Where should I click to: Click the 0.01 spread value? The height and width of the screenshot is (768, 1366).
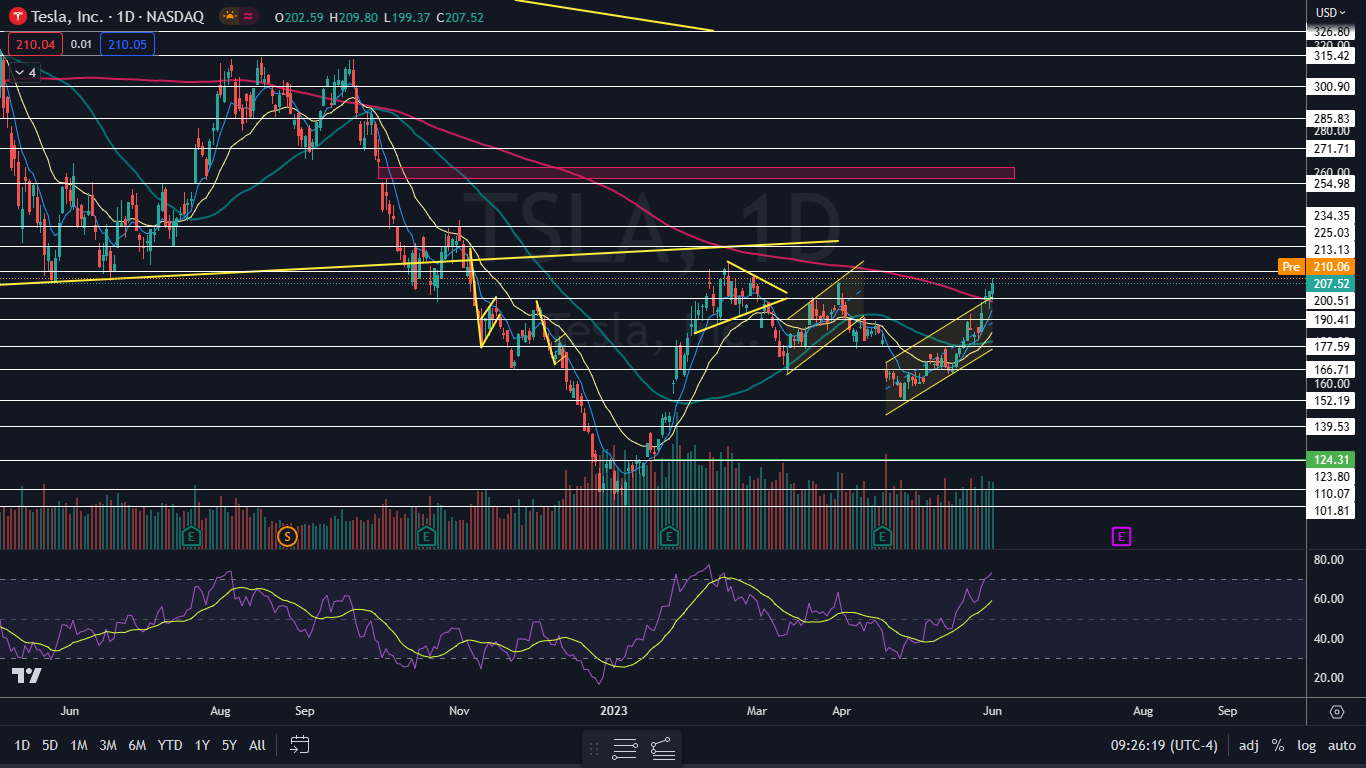pos(82,44)
